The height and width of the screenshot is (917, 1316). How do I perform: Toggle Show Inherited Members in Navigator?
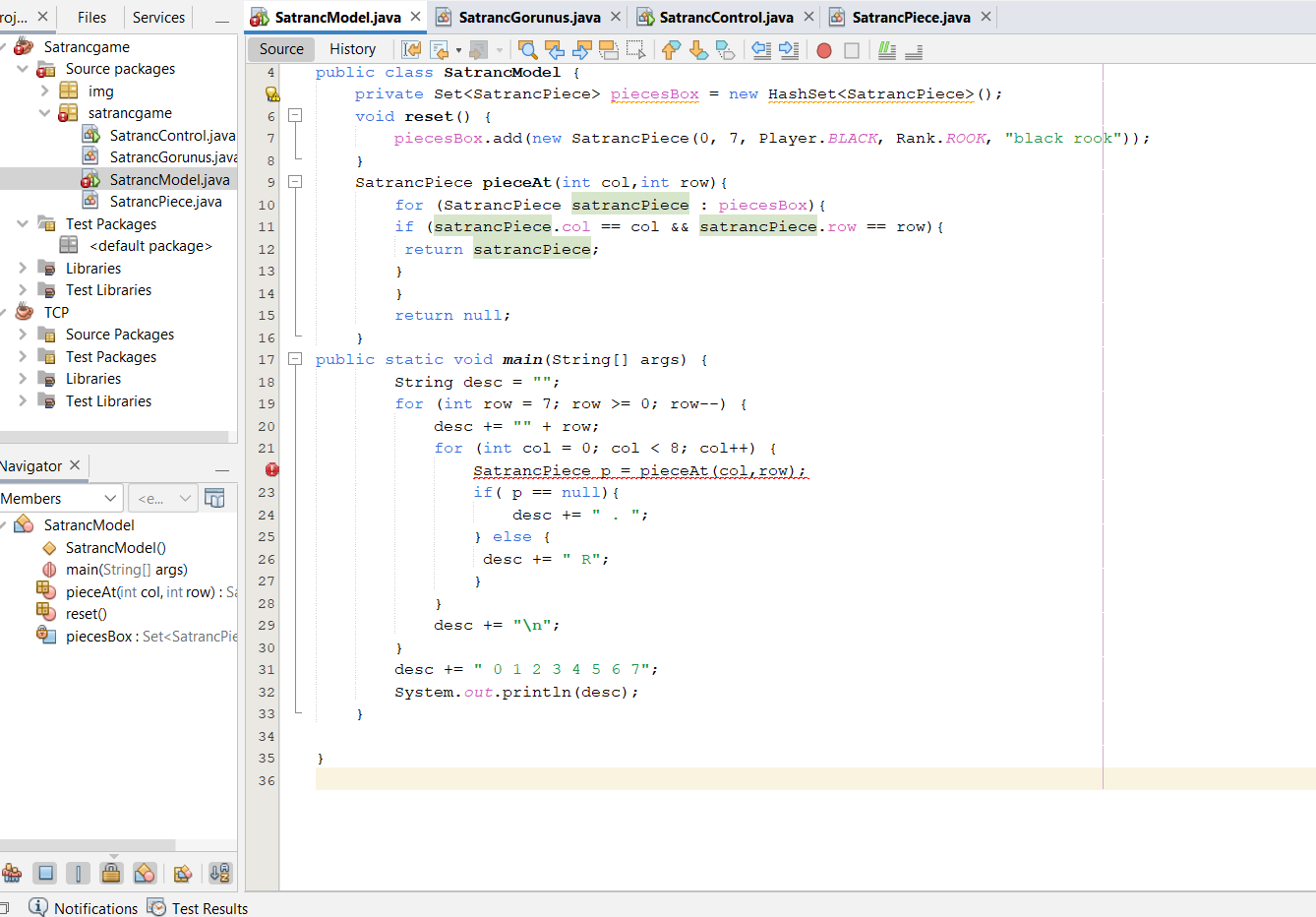[12, 873]
